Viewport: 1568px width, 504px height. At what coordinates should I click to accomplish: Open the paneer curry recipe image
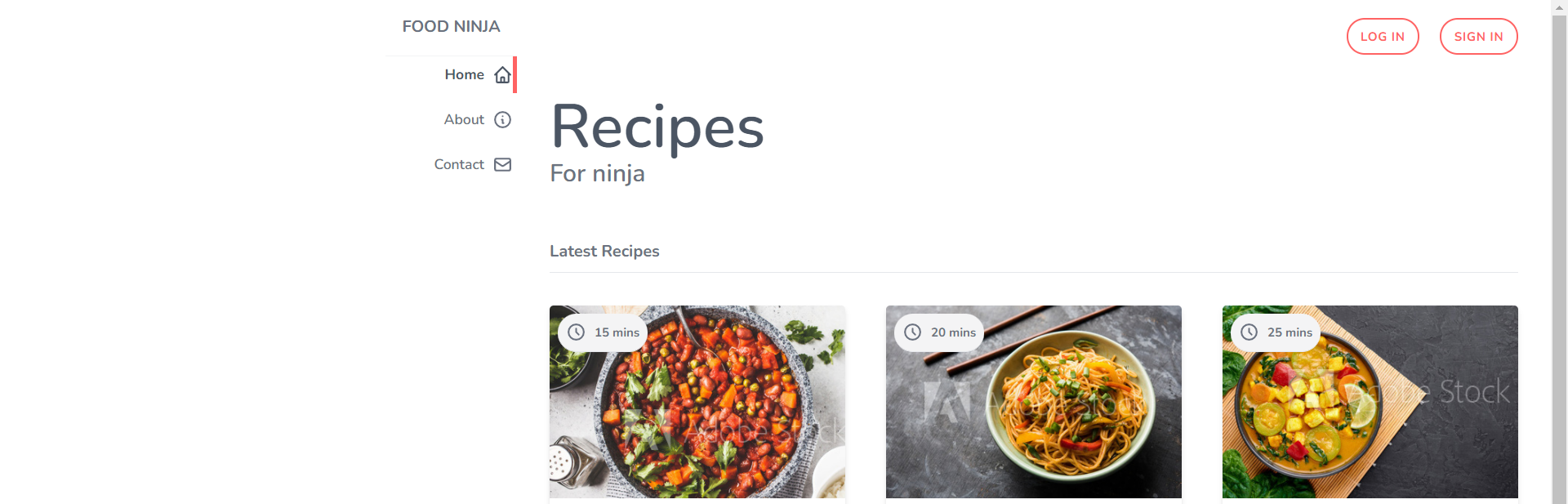[1370, 402]
